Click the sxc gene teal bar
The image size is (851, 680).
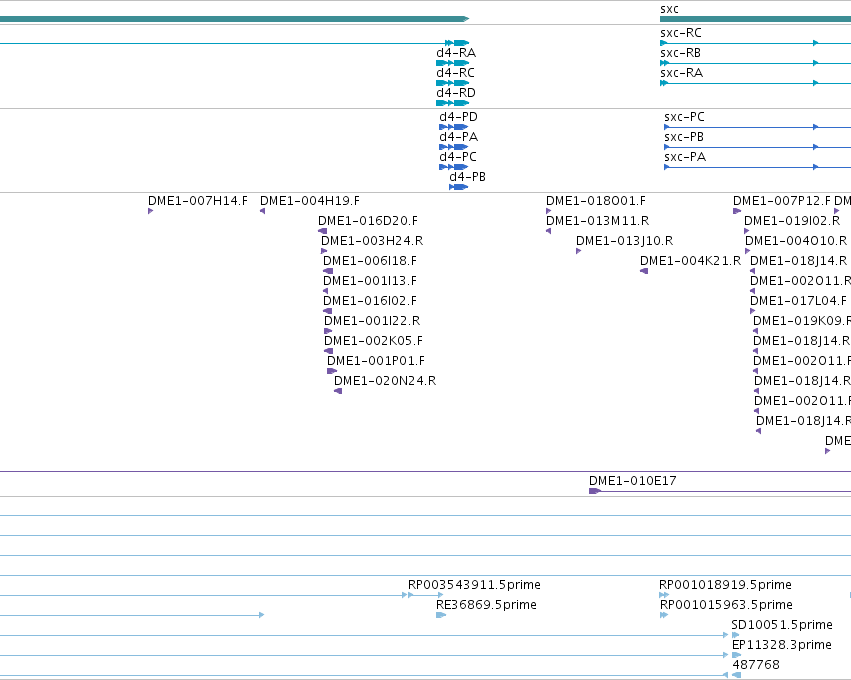(755, 19)
